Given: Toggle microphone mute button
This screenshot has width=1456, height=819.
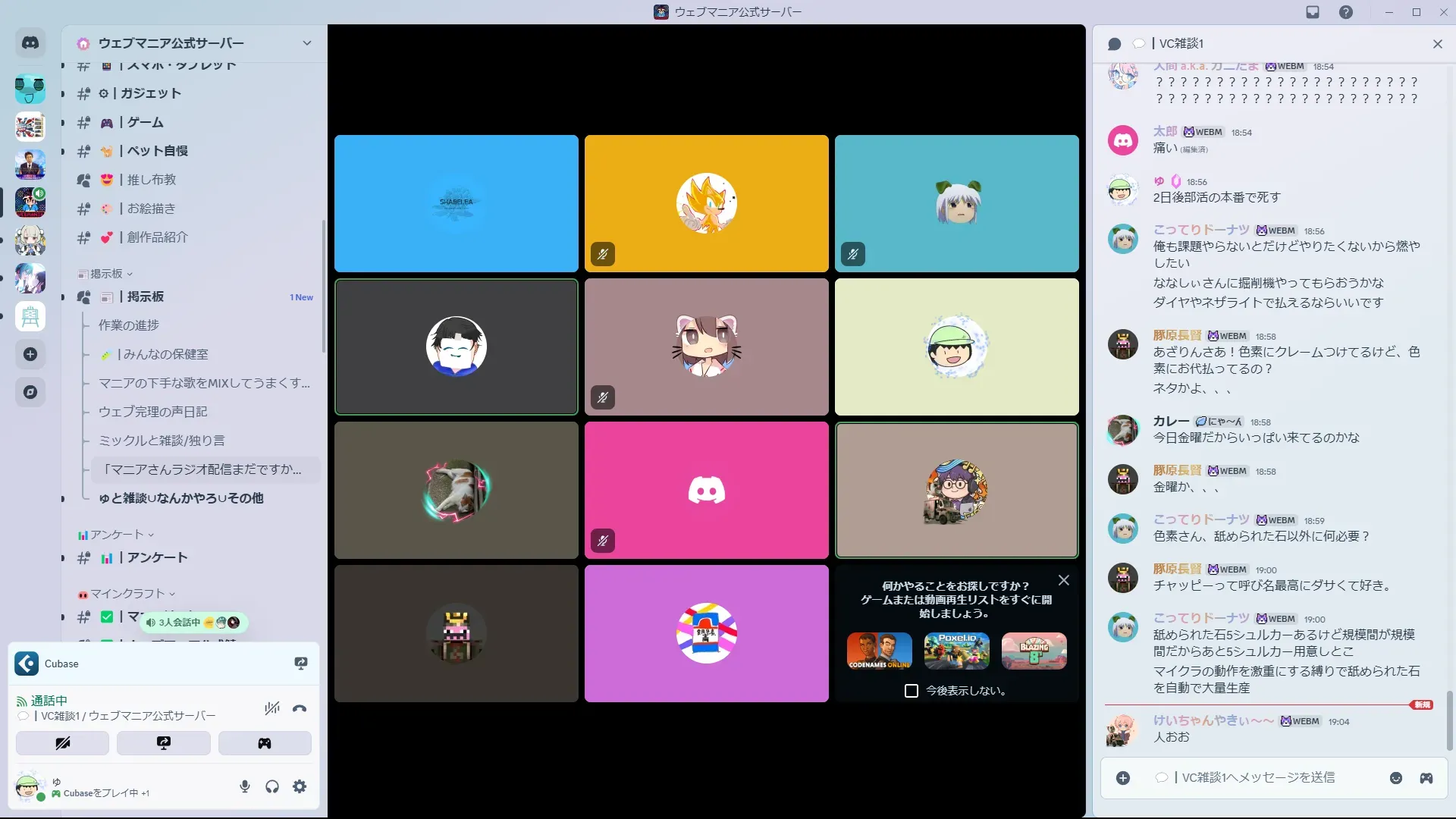Looking at the screenshot, I should 244,786.
